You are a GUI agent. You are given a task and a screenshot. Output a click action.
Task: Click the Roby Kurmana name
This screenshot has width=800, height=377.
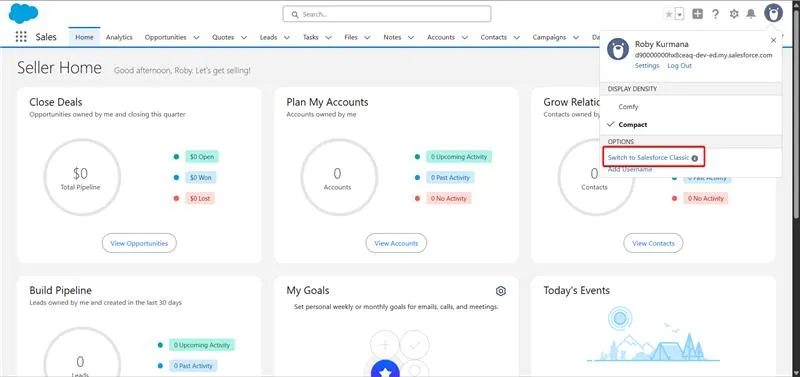661,44
